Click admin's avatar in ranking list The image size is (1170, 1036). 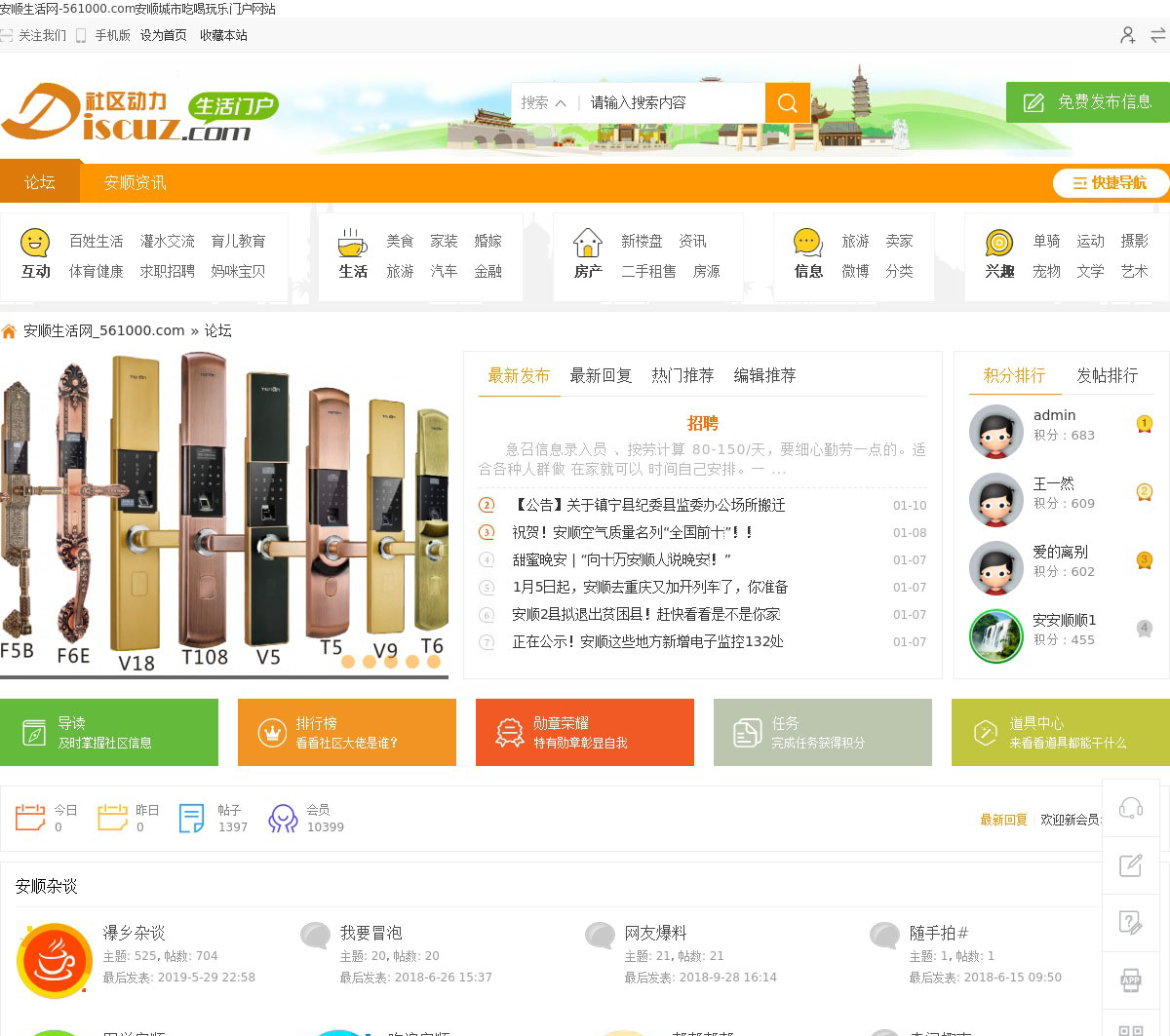coord(995,432)
